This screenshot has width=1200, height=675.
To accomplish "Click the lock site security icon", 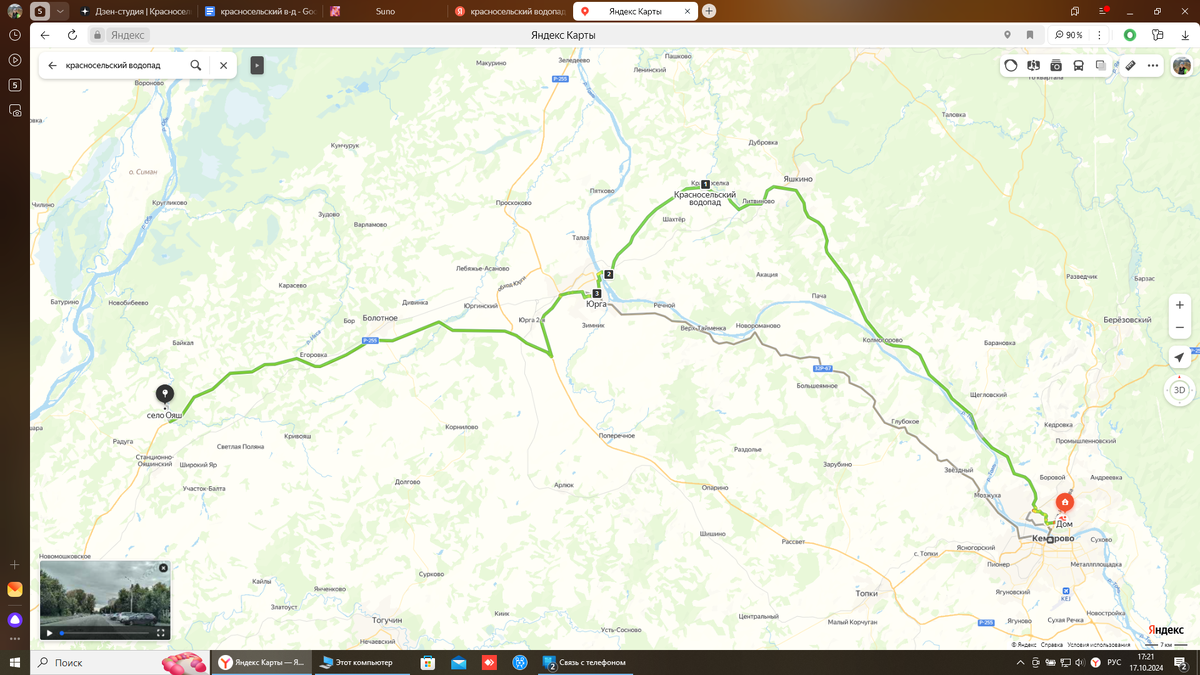I will [98, 35].
